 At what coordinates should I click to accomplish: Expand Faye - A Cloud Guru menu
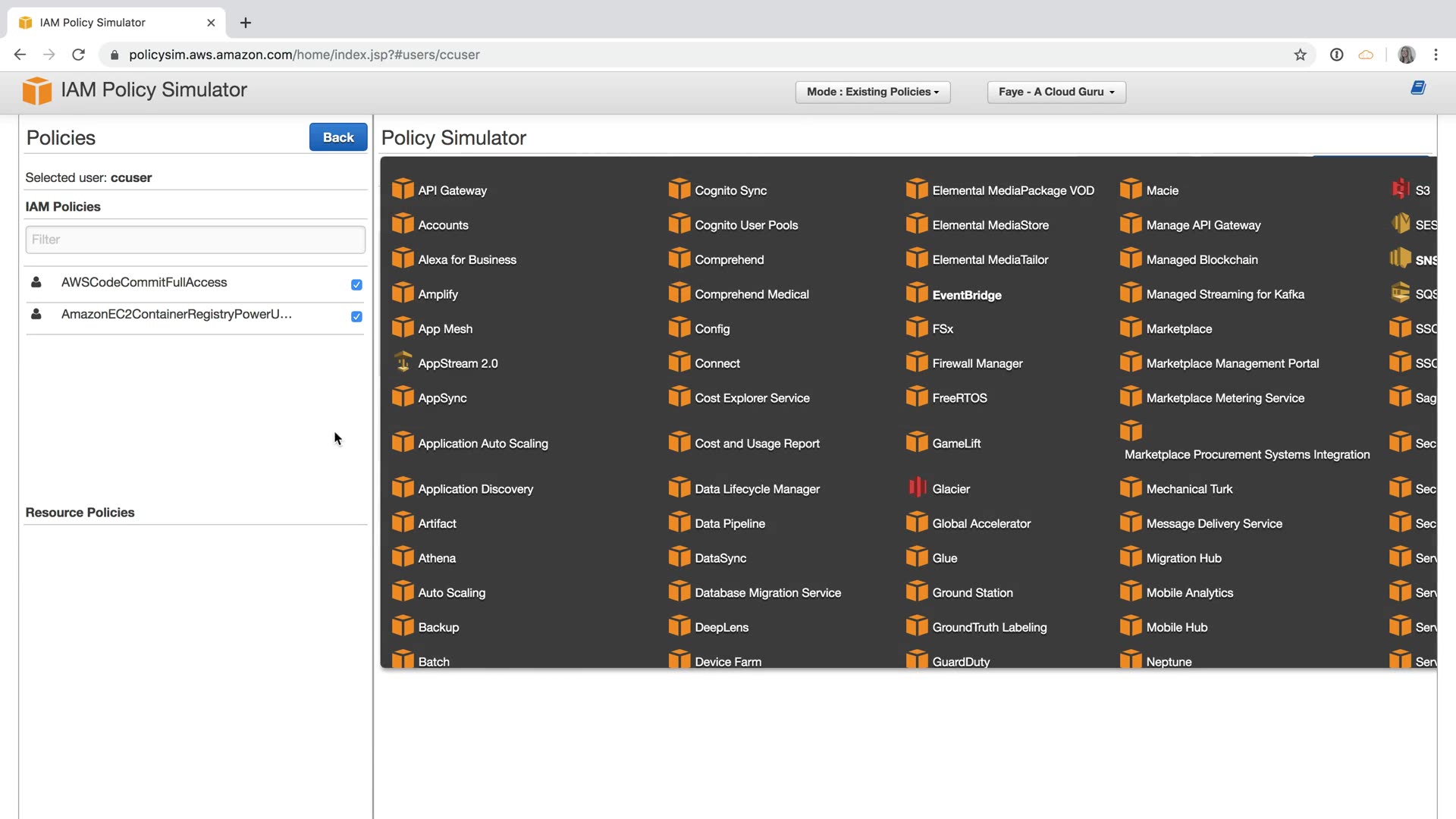pyautogui.click(x=1056, y=92)
